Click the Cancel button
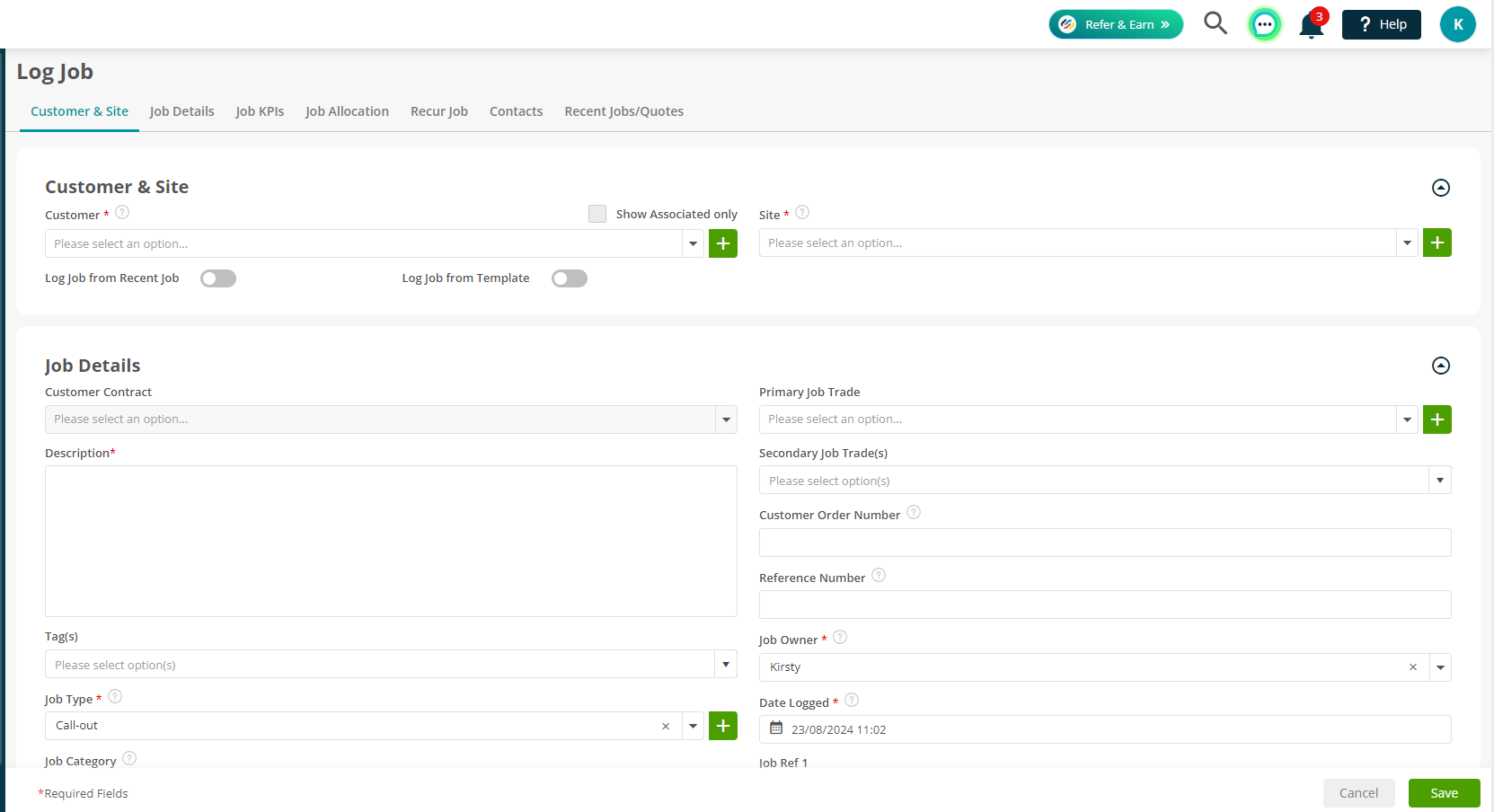The image size is (1494, 812). click(x=1359, y=793)
